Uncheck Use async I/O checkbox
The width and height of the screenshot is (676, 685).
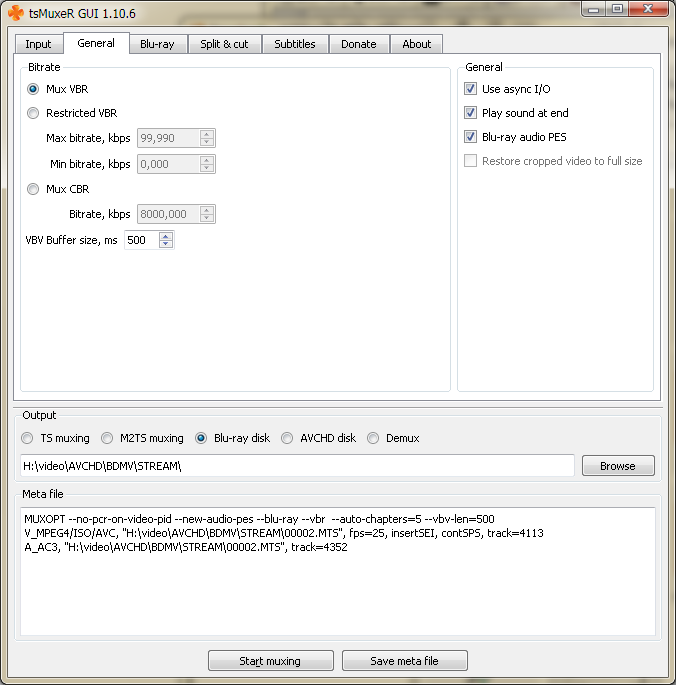(470, 89)
